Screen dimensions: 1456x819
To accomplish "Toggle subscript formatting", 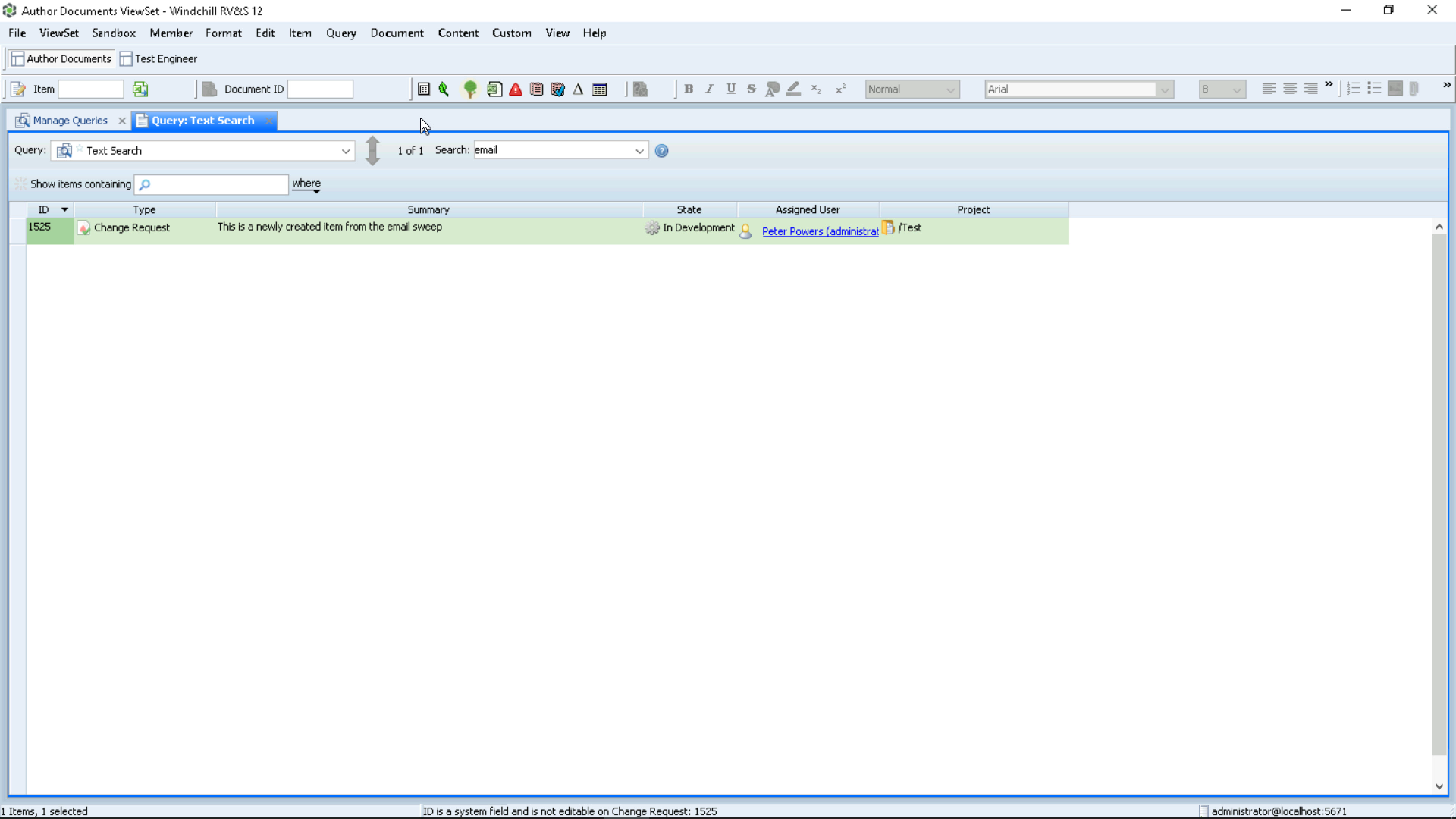I will tap(816, 89).
